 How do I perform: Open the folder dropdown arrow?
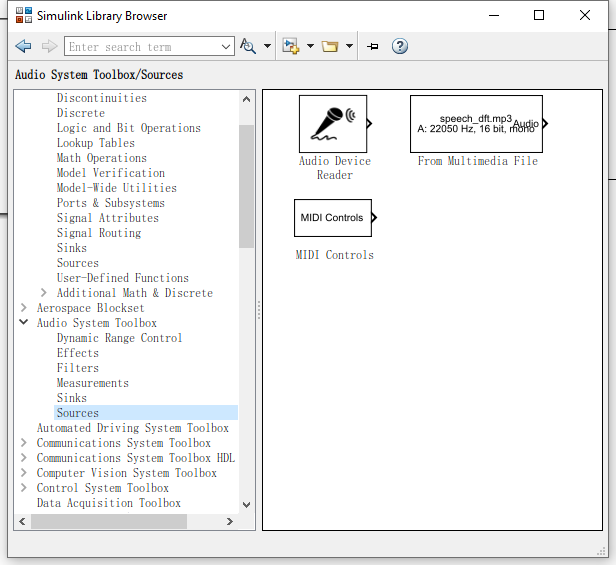coord(349,46)
